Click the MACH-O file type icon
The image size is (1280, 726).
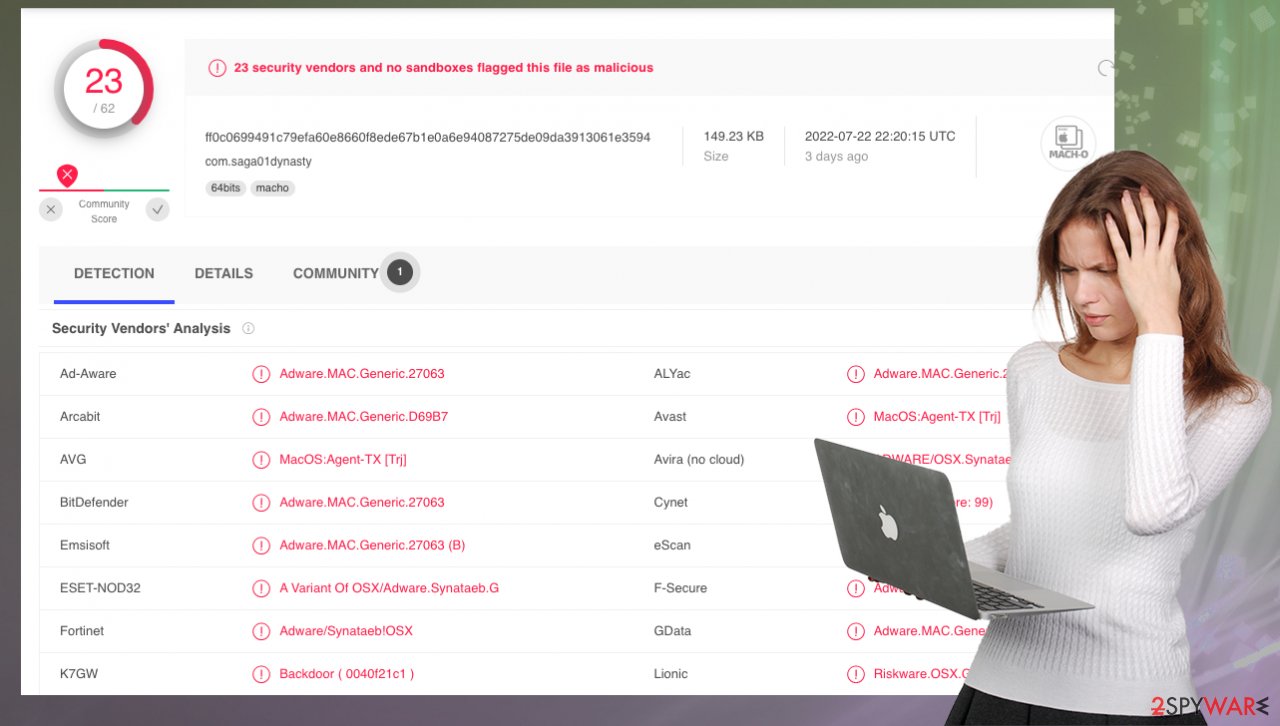pyautogui.click(x=1068, y=143)
